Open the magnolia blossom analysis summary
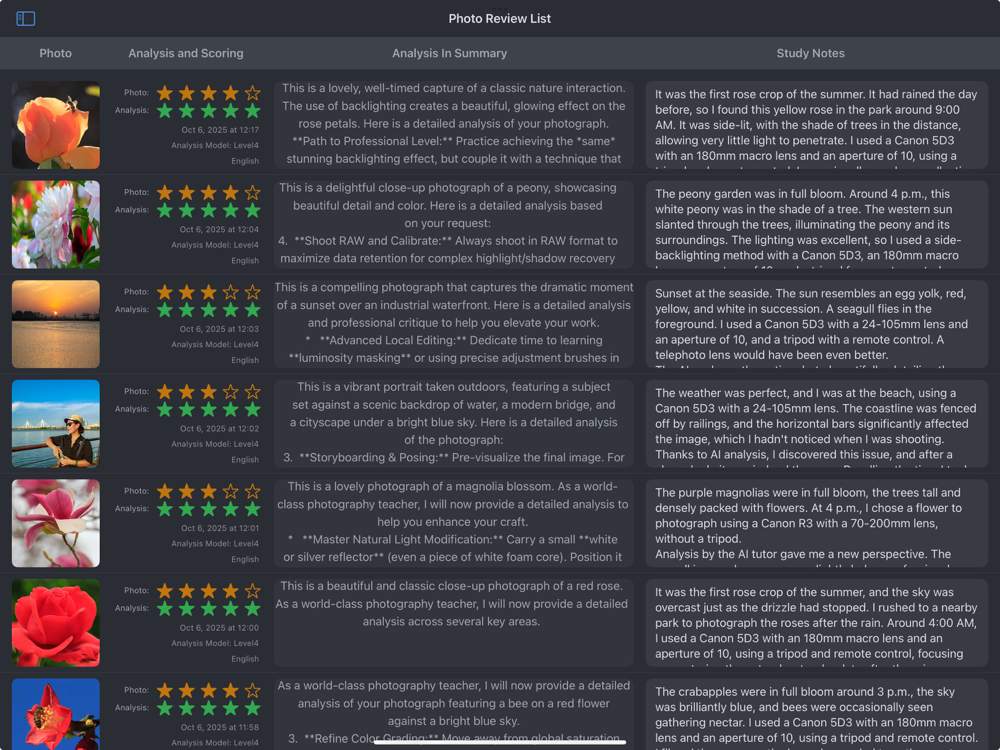 pyautogui.click(x=453, y=522)
